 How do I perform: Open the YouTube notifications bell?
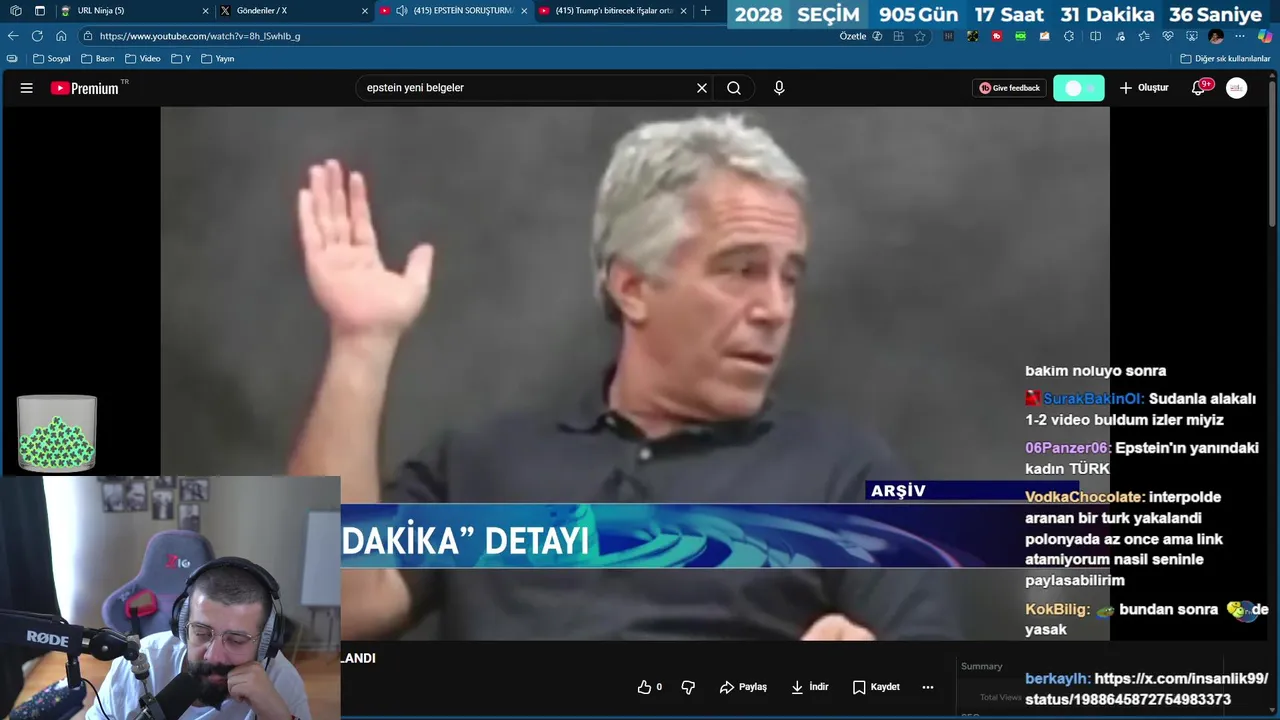1199,88
